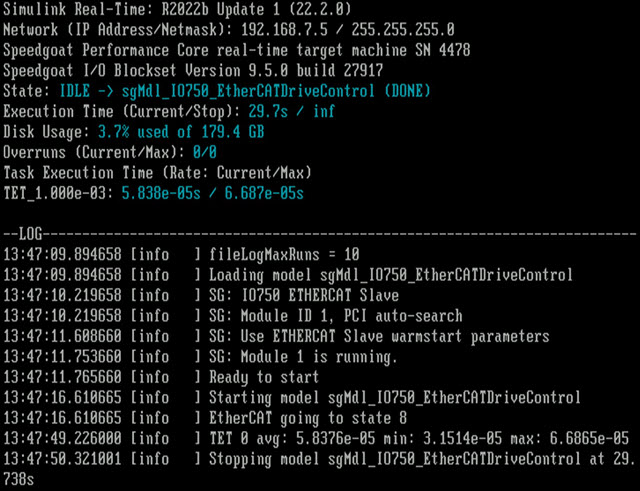
Task: Click the Loading model log message
Action: tap(390, 274)
